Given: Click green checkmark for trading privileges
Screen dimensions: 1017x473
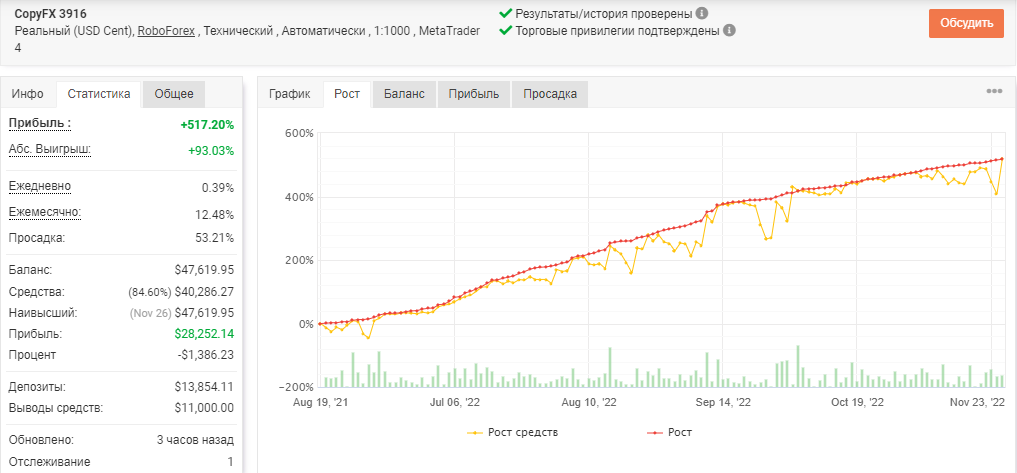Looking at the screenshot, I should tap(506, 30).
